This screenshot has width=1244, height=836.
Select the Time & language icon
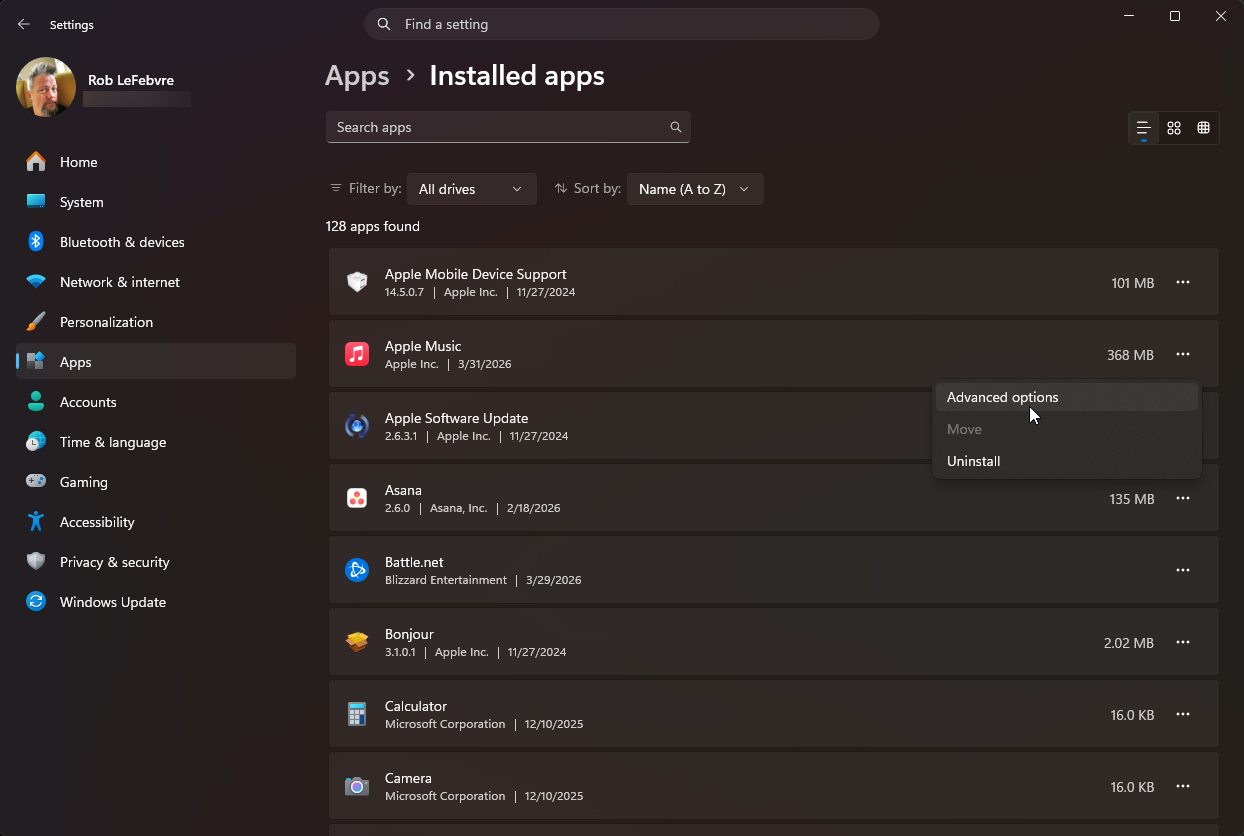pyautogui.click(x=36, y=442)
